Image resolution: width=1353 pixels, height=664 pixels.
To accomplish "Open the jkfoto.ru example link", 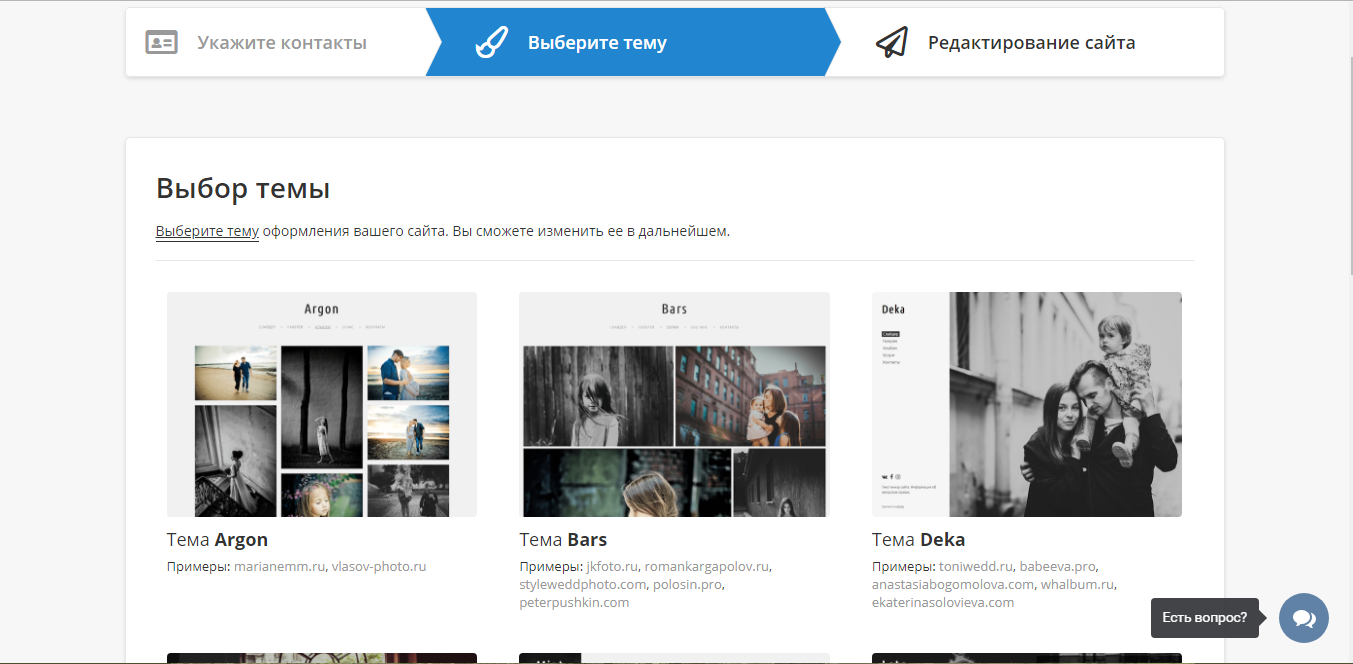I will (612, 566).
